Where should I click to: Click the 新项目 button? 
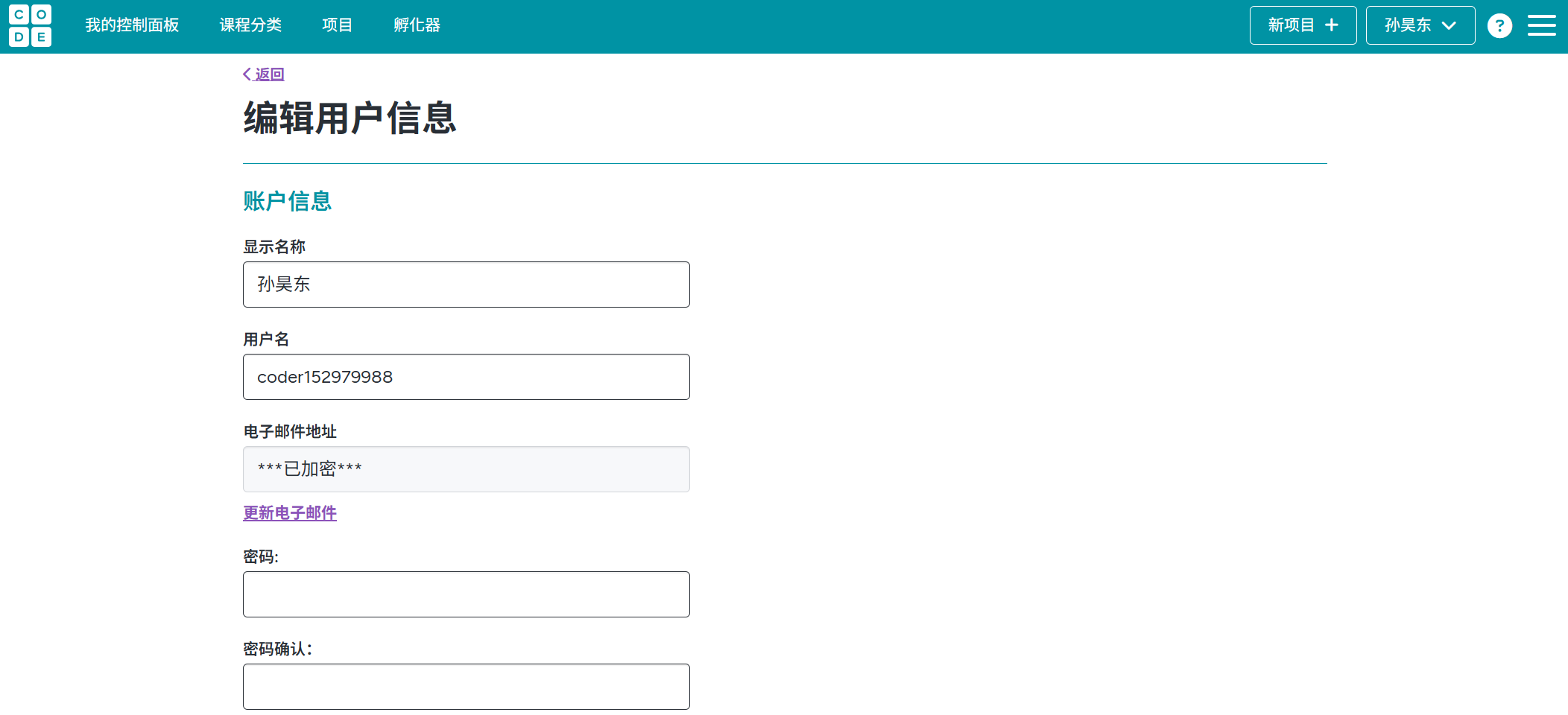tap(1303, 25)
